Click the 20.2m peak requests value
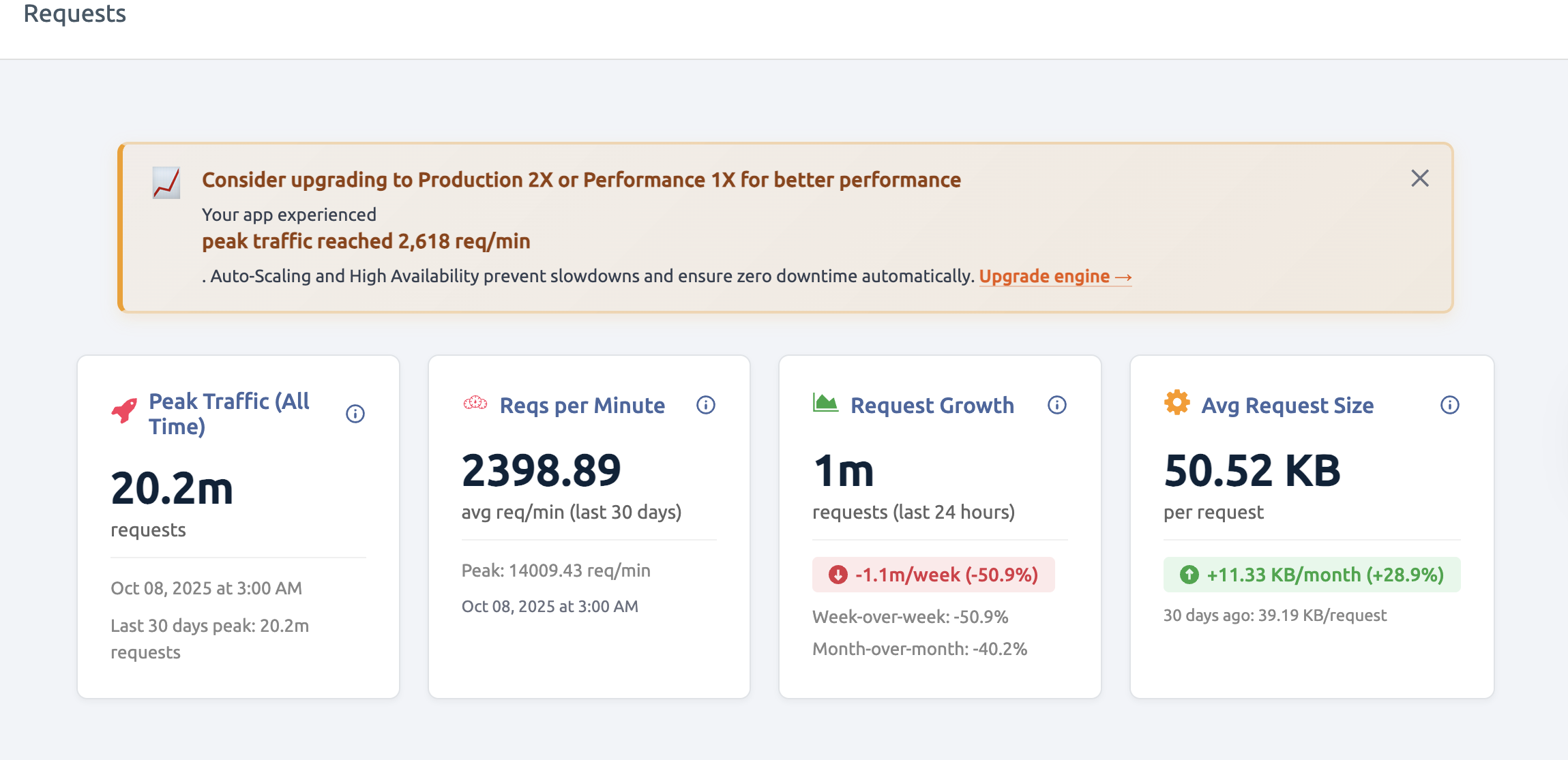 (172, 488)
